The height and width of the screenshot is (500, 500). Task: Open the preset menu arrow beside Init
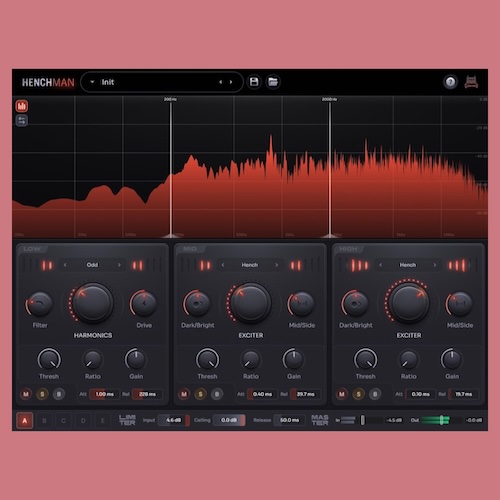tap(92, 82)
